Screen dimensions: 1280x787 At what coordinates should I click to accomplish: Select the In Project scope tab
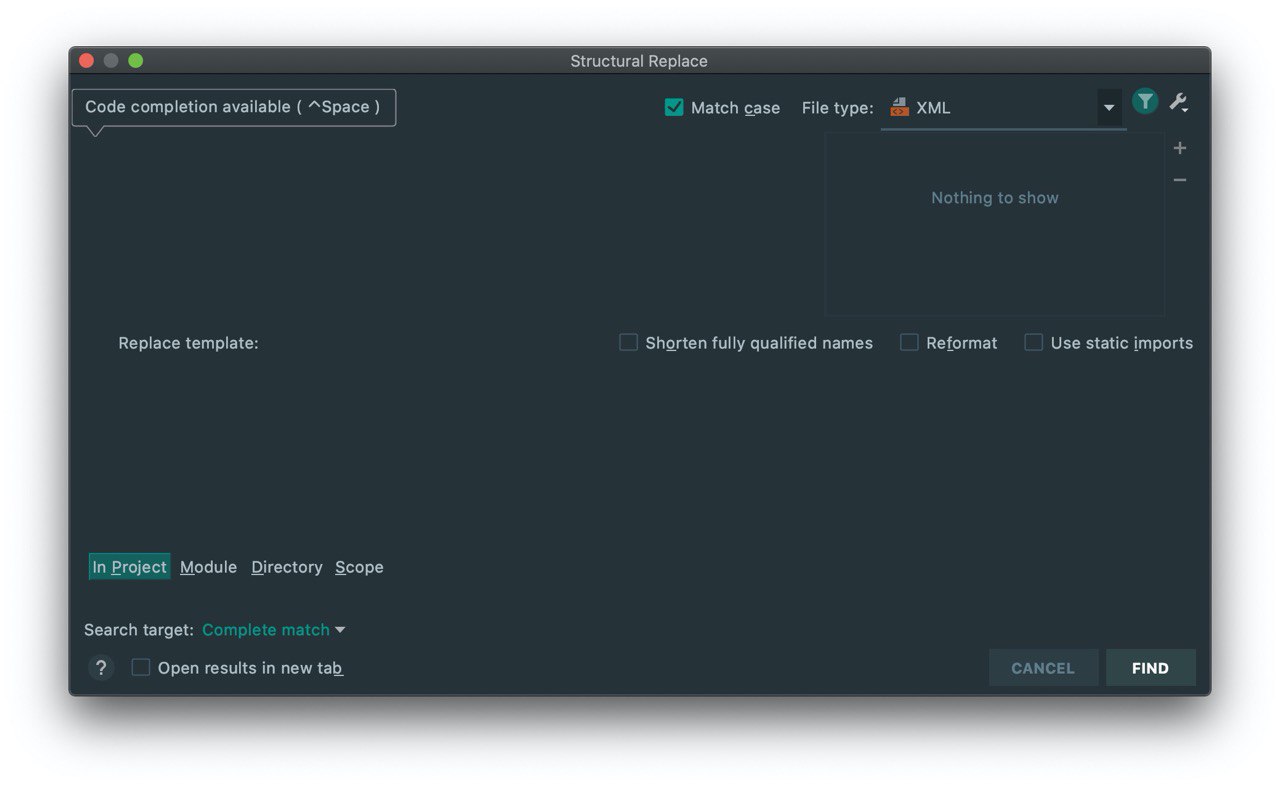click(129, 567)
